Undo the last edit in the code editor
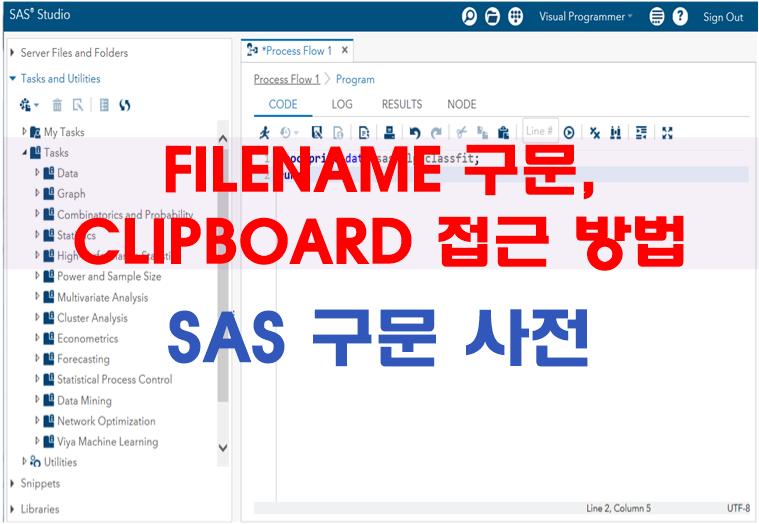This screenshot has width=759, height=524. 415,133
